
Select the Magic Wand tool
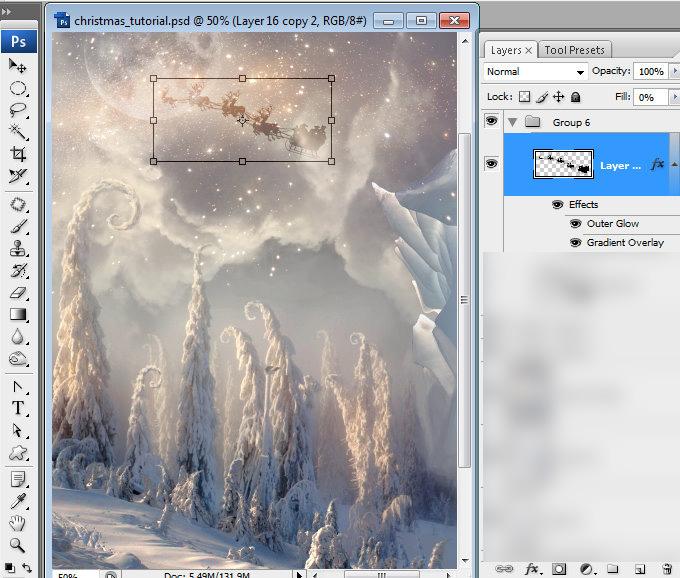tap(17, 132)
